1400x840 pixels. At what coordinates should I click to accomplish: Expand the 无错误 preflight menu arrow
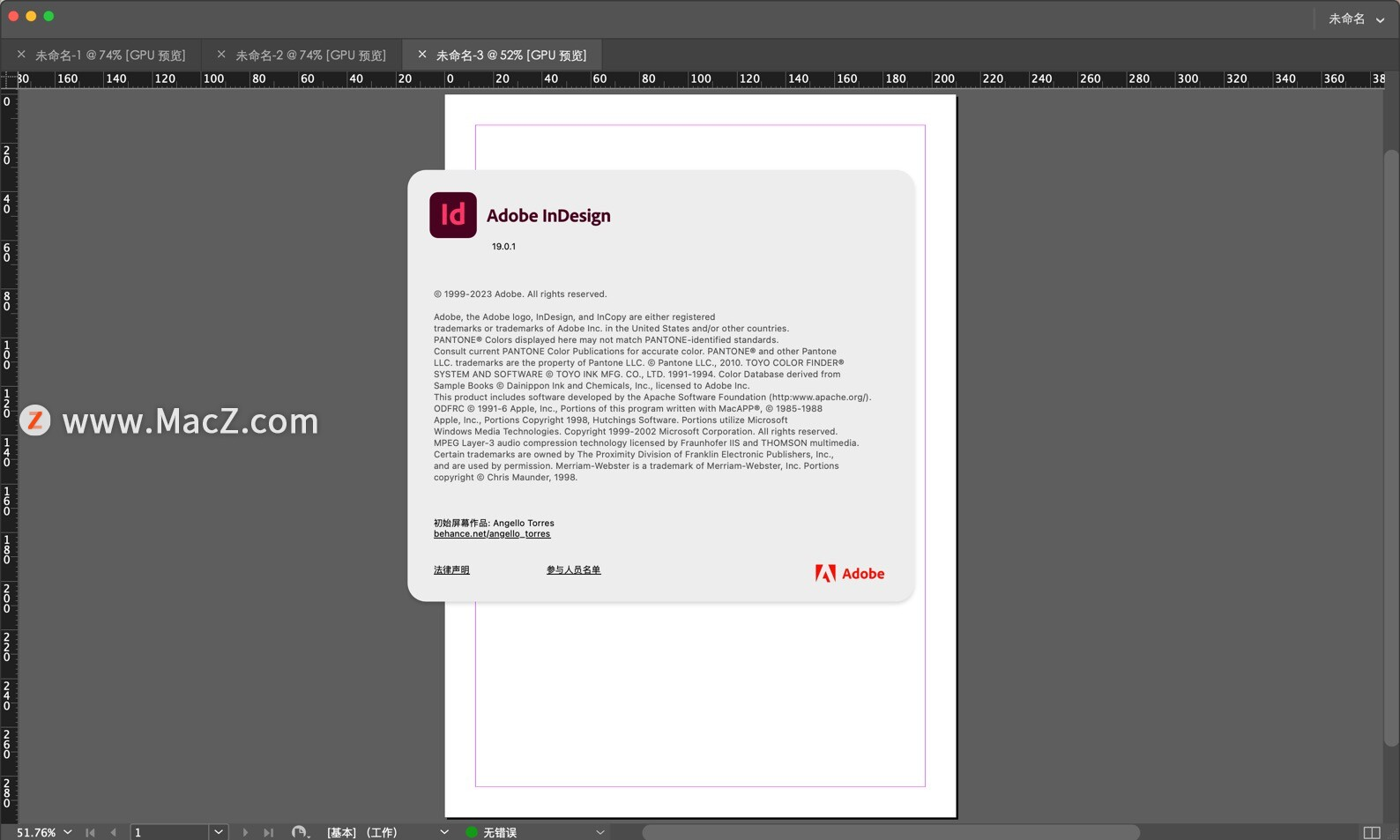599,832
